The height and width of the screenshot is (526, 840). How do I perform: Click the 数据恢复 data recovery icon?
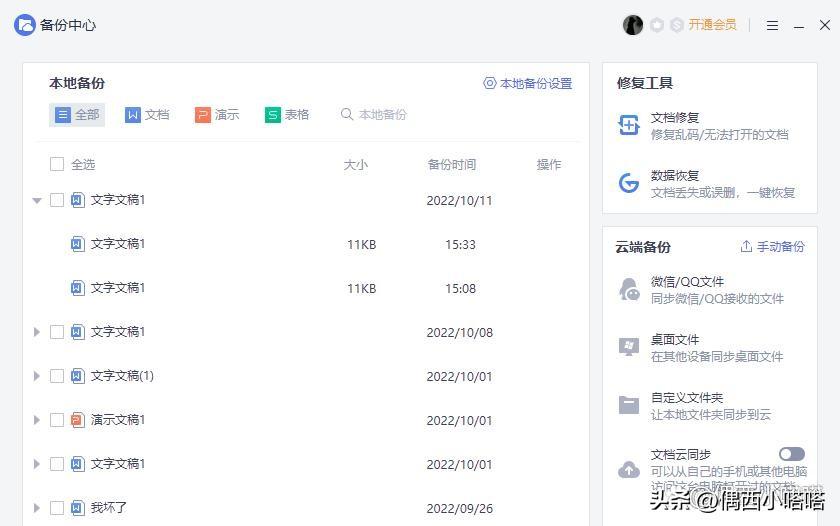coord(629,183)
